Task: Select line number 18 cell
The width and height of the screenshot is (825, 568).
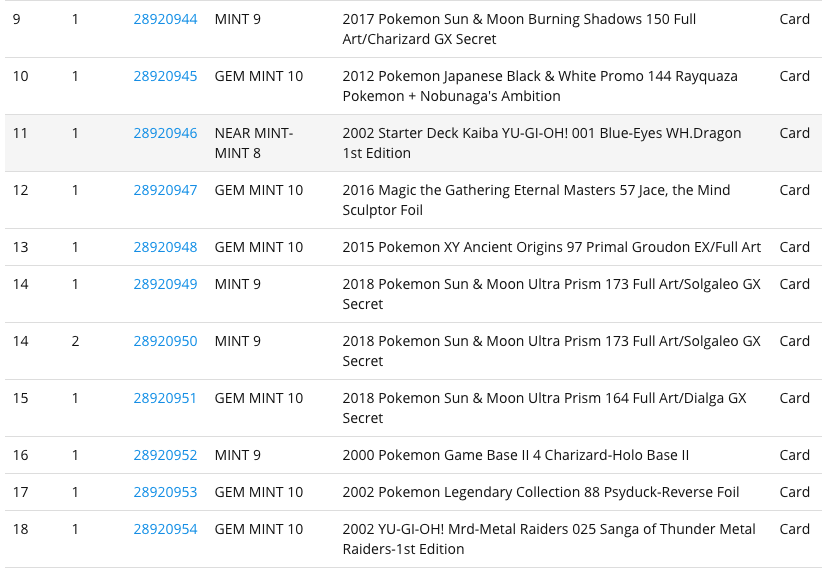Action: pos(21,529)
